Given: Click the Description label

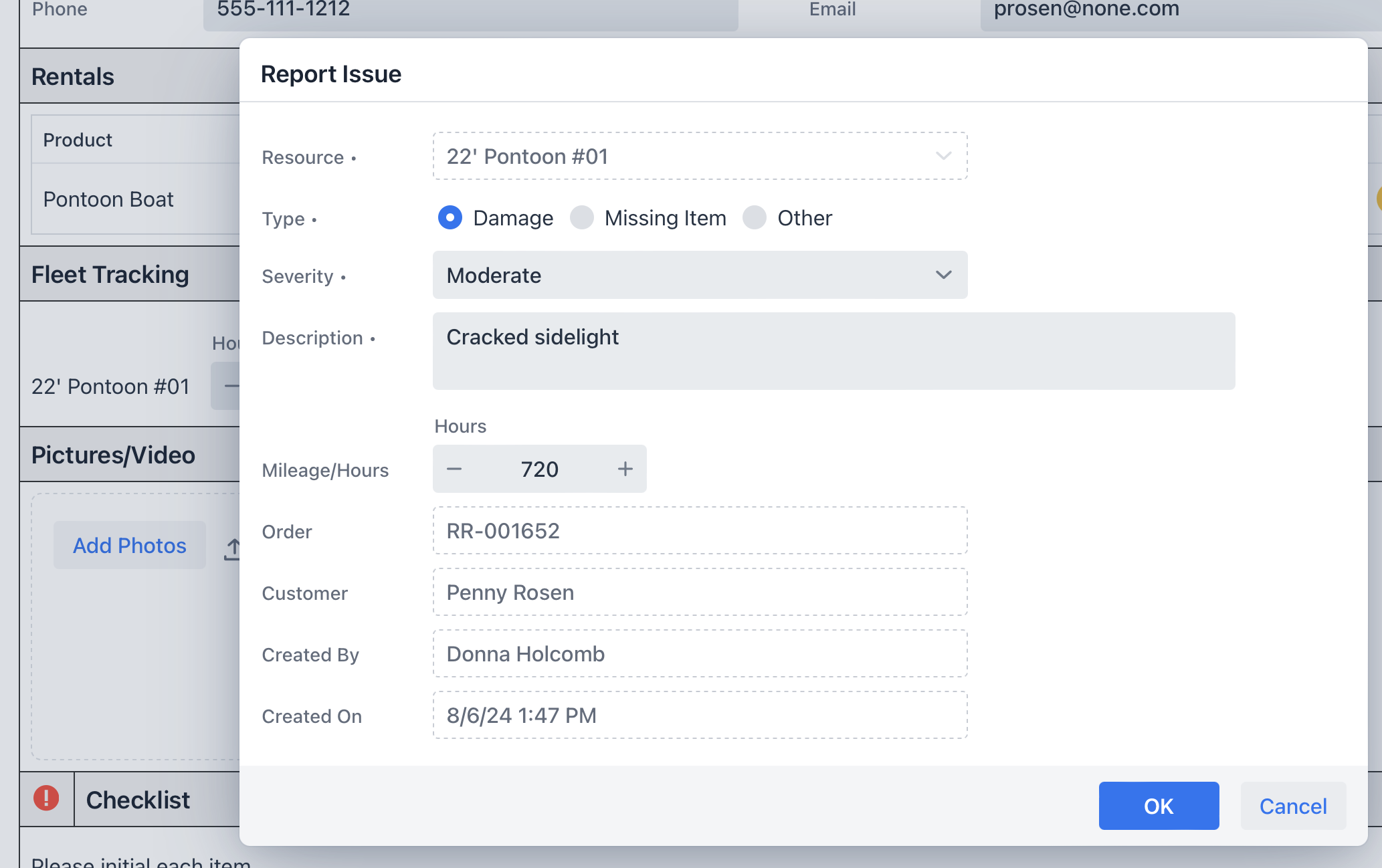Looking at the screenshot, I should (x=312, y=338).
